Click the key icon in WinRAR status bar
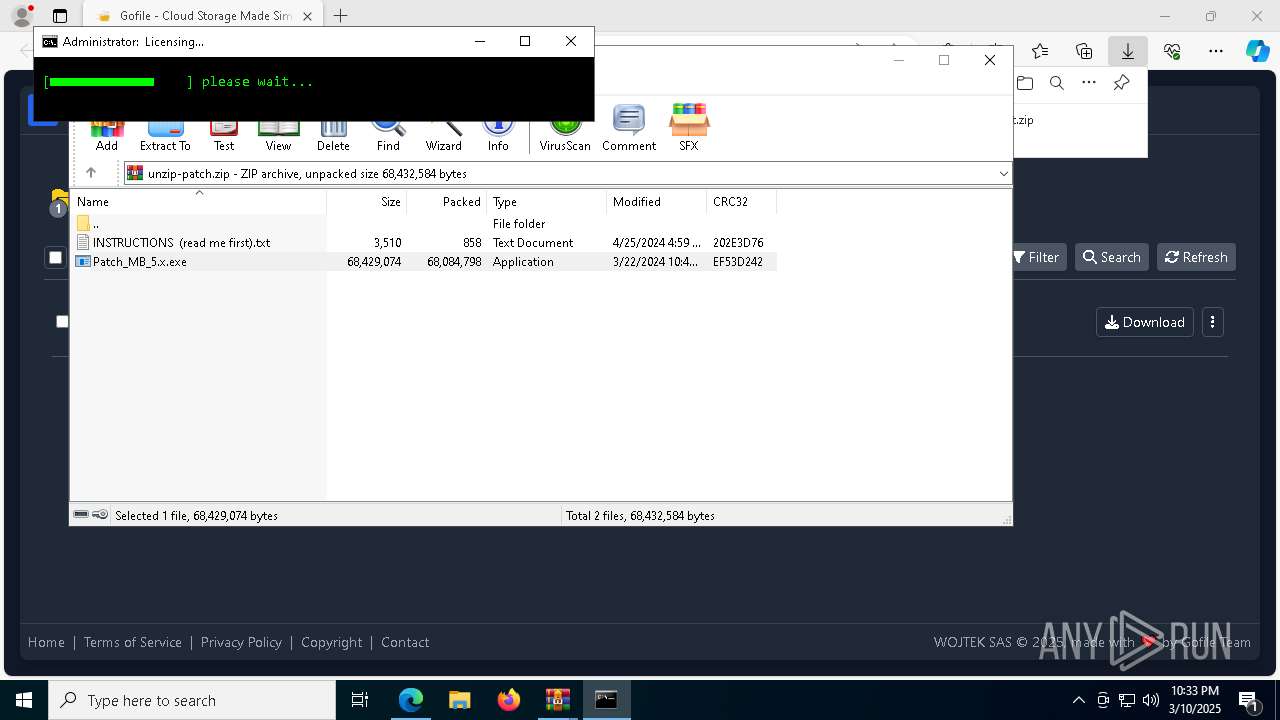 (100, 515)
